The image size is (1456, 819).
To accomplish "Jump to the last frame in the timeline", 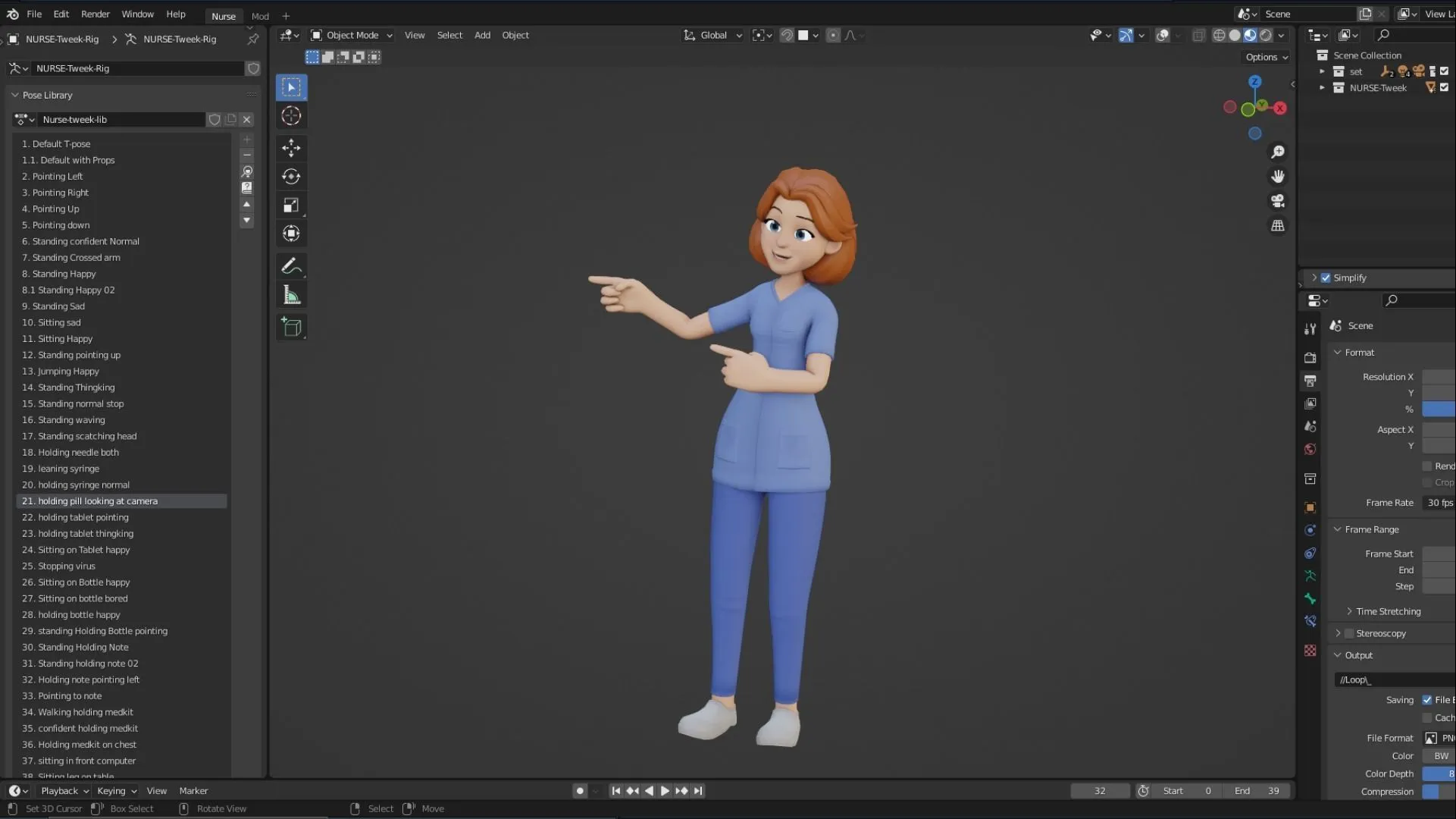I will tap(697, 790).
